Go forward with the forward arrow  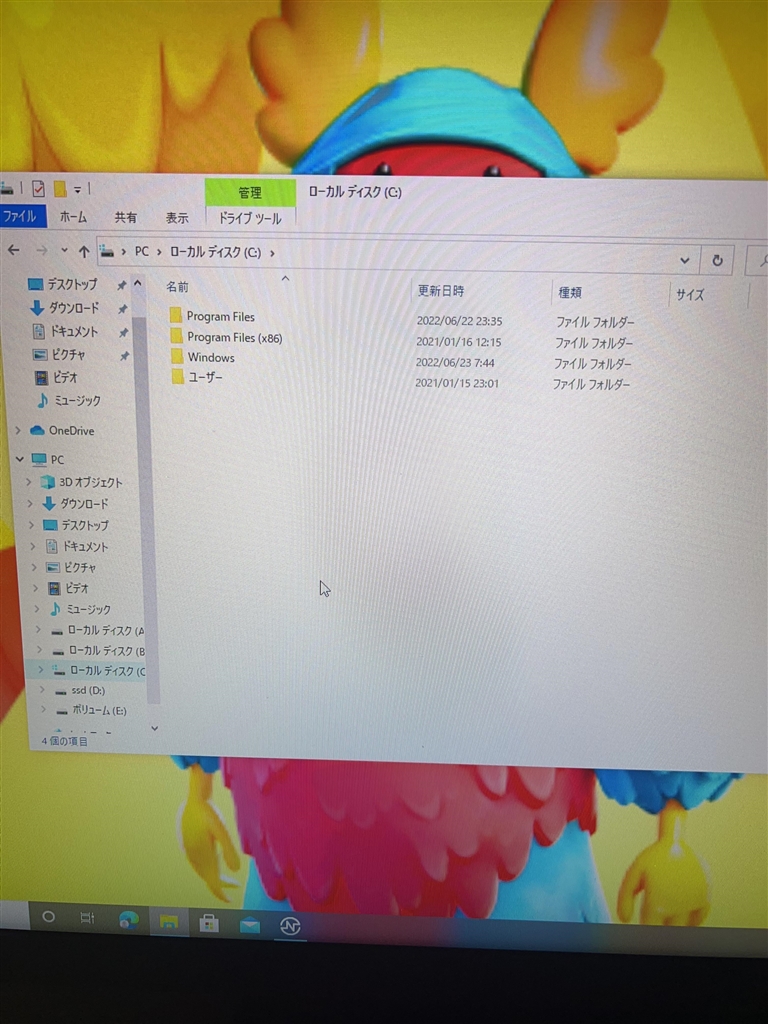pos(41,251)
